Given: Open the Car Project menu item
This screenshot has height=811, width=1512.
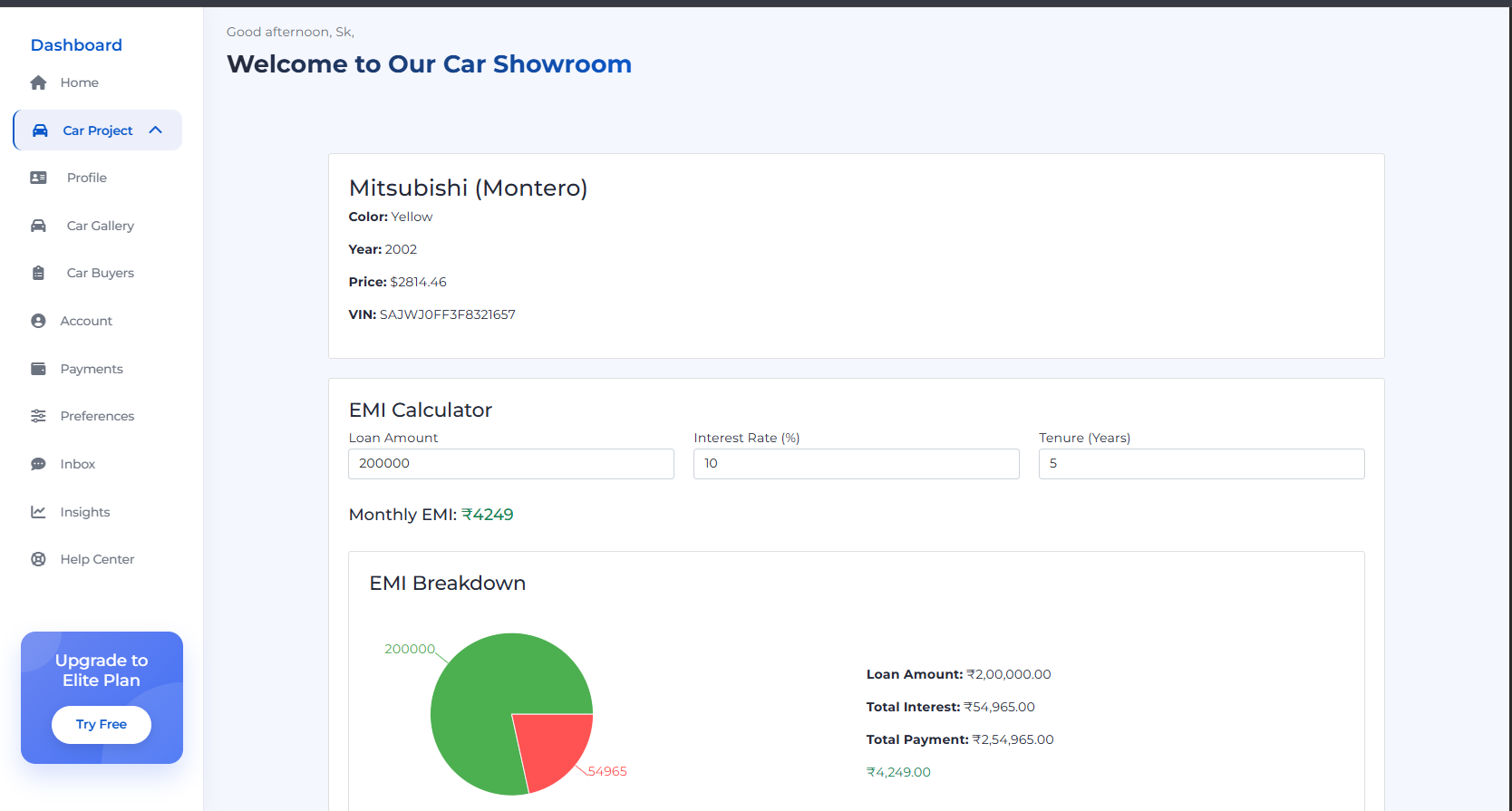Looking at the screenshot, I should click(97, 130).
